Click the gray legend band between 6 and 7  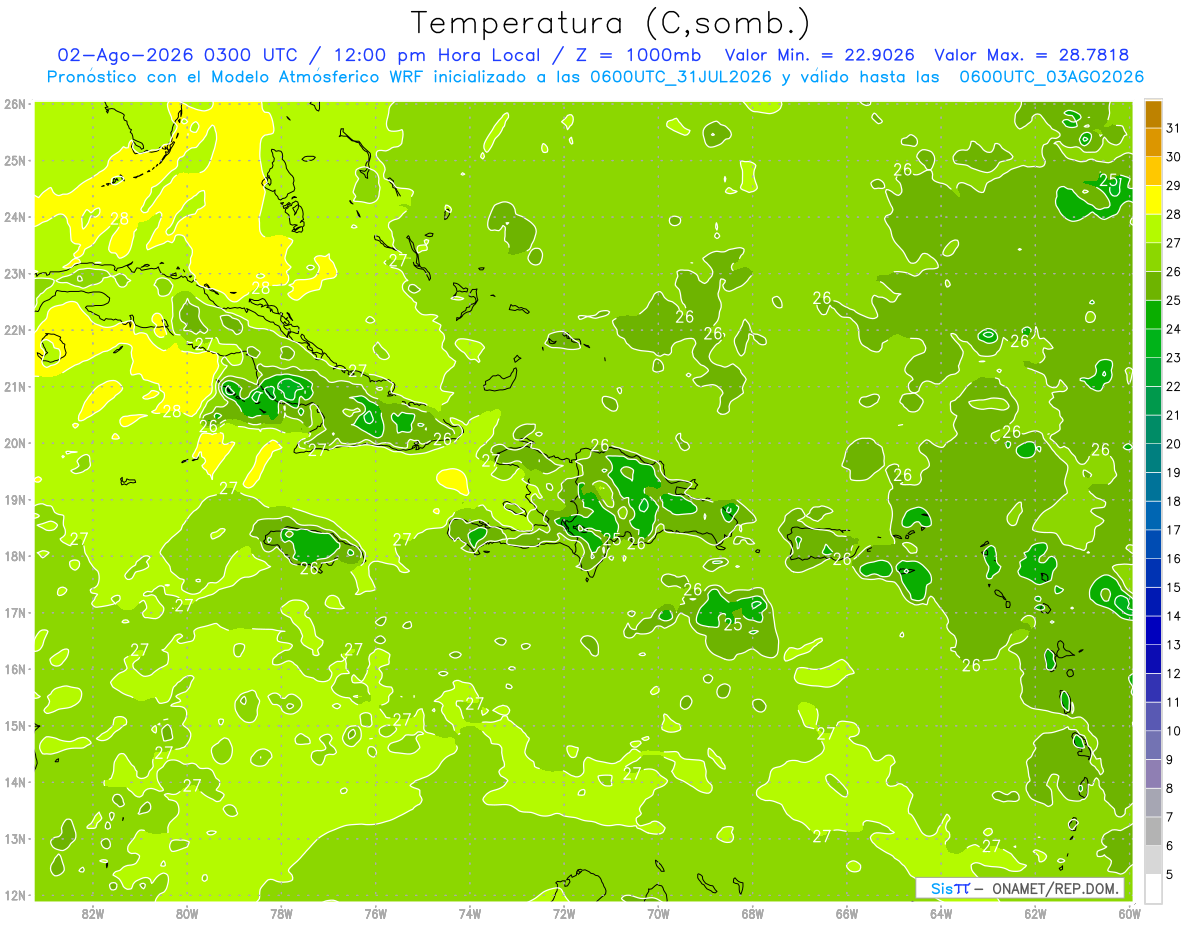click(1153, 830)
